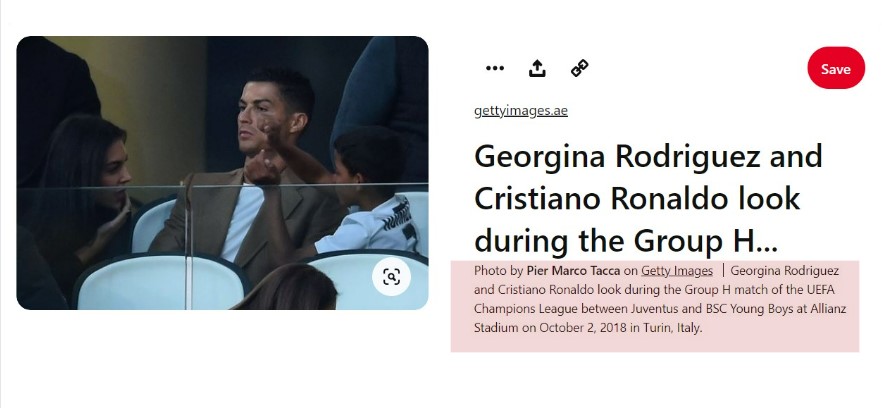Copy the pin link via chain icon
882x408 pixels.
pyautogui.click(x=579, y=68)
